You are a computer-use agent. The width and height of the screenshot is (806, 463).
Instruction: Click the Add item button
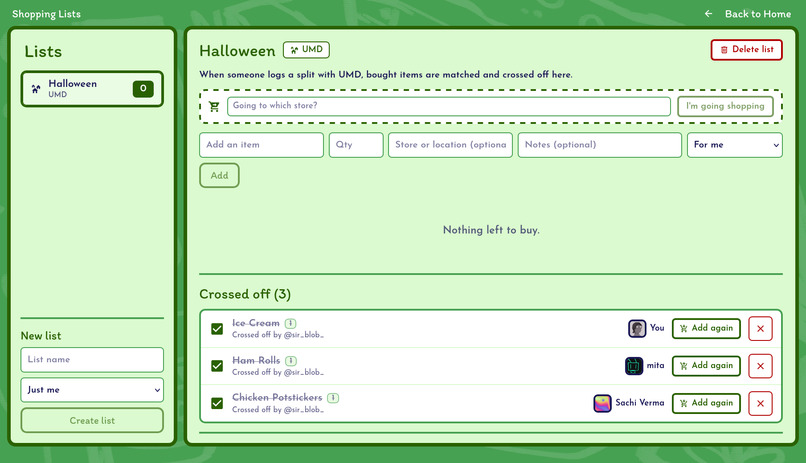(219, 175)
